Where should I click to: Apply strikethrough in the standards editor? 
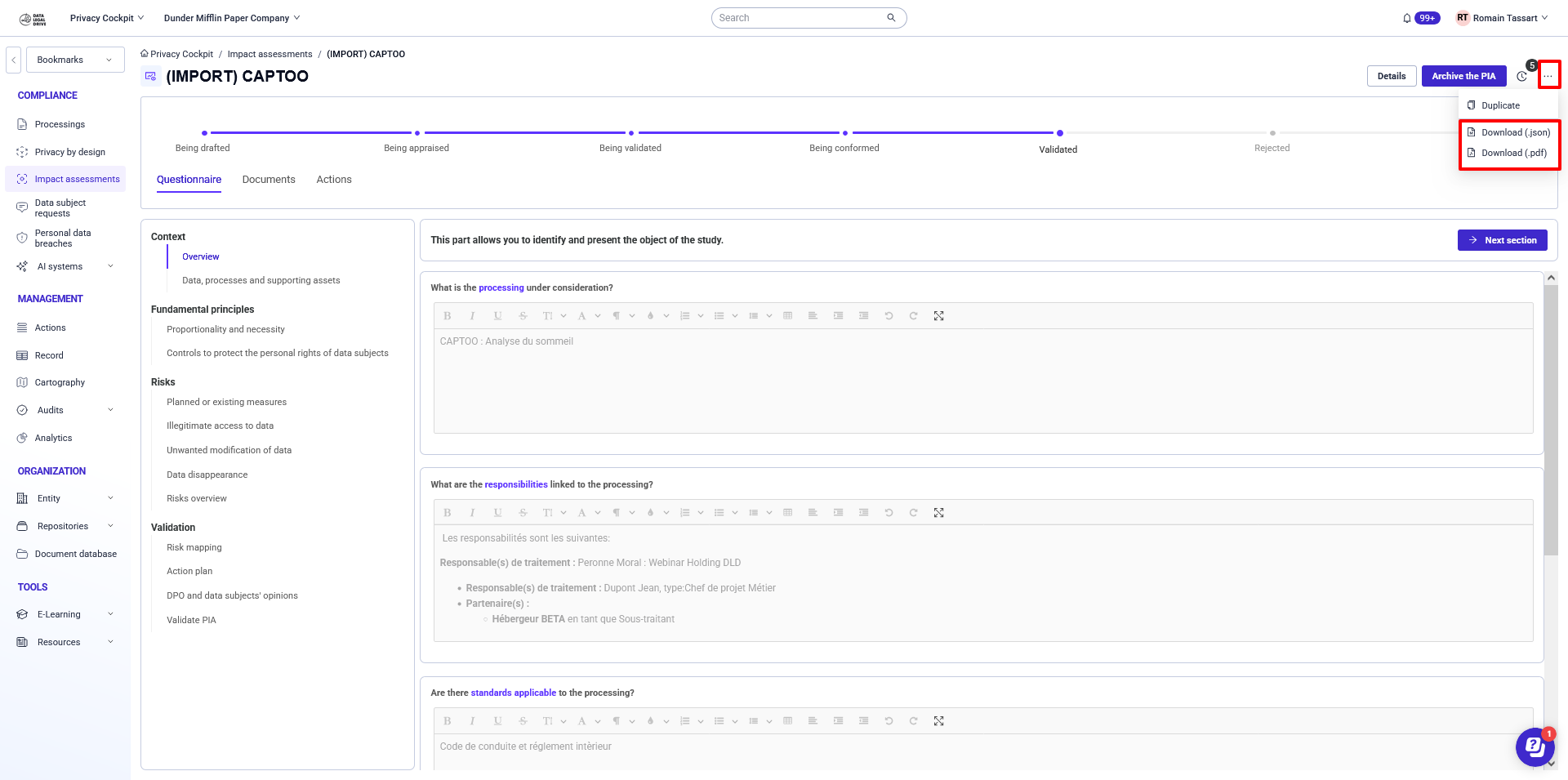(522, 720)
